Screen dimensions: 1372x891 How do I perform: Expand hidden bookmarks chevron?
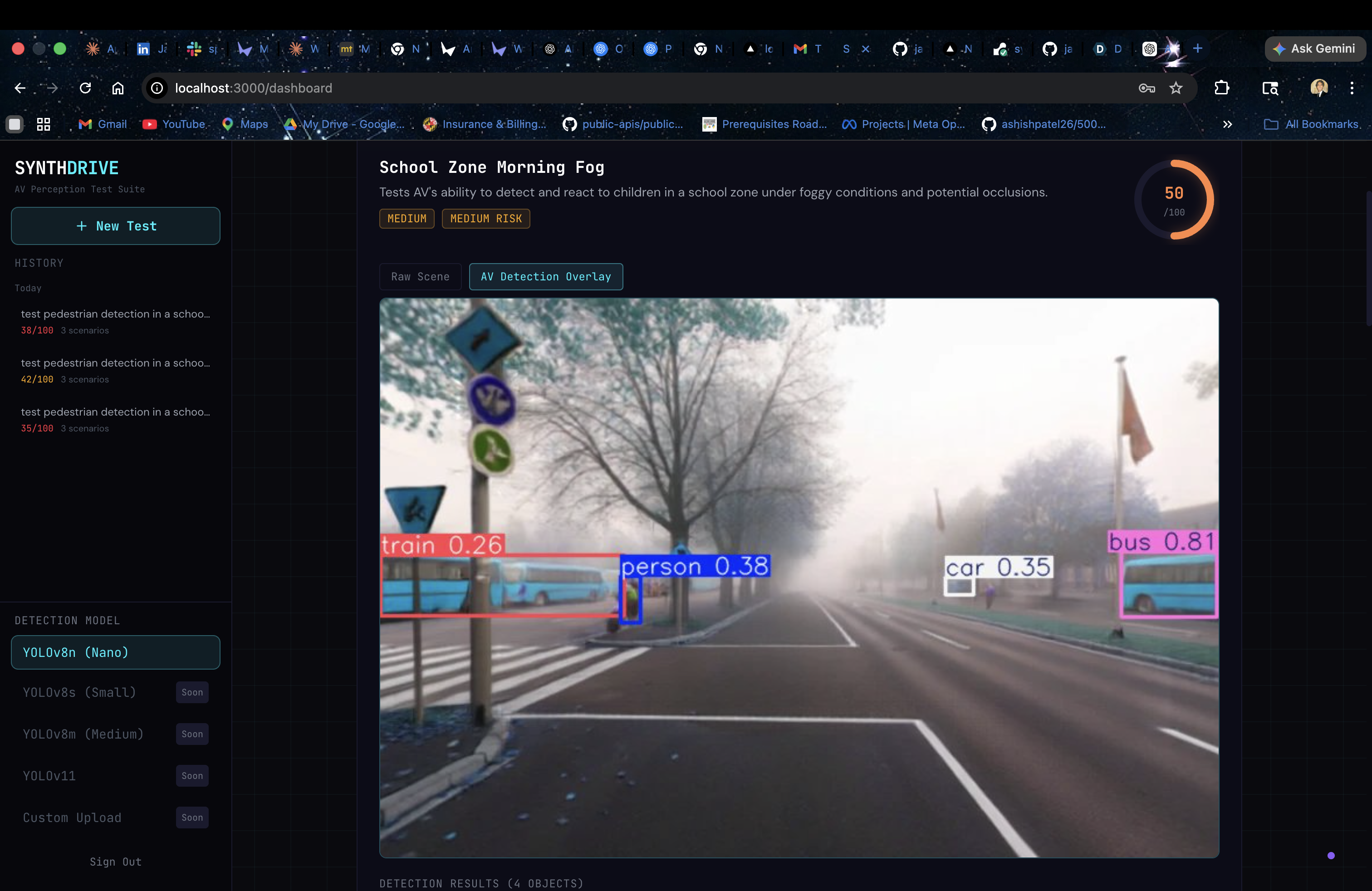(1227, 124)
